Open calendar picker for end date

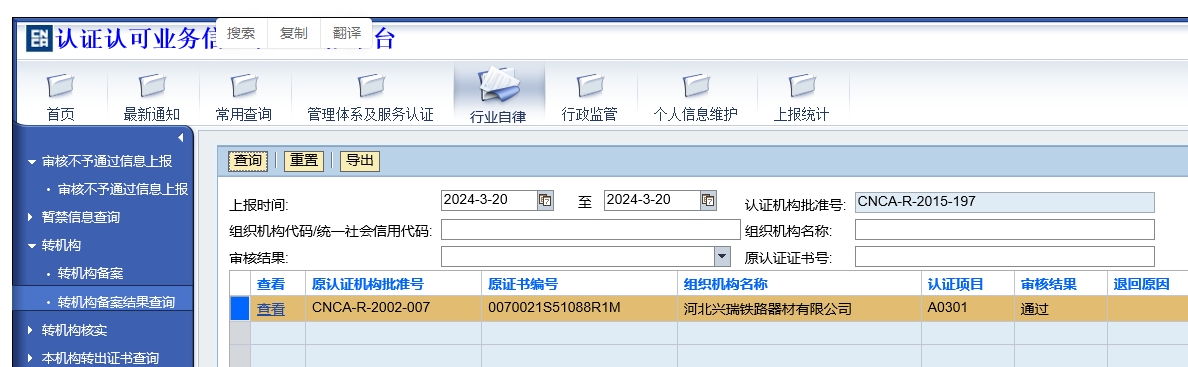point(708,201)
